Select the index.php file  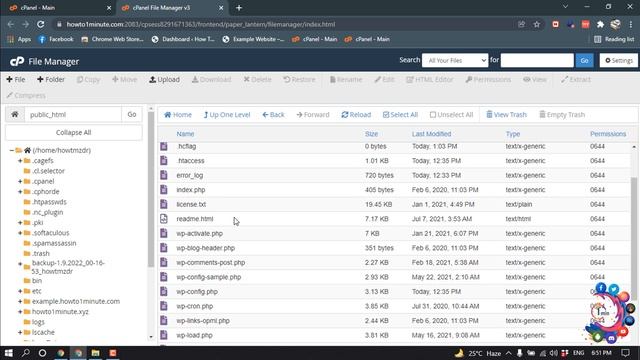191,190
